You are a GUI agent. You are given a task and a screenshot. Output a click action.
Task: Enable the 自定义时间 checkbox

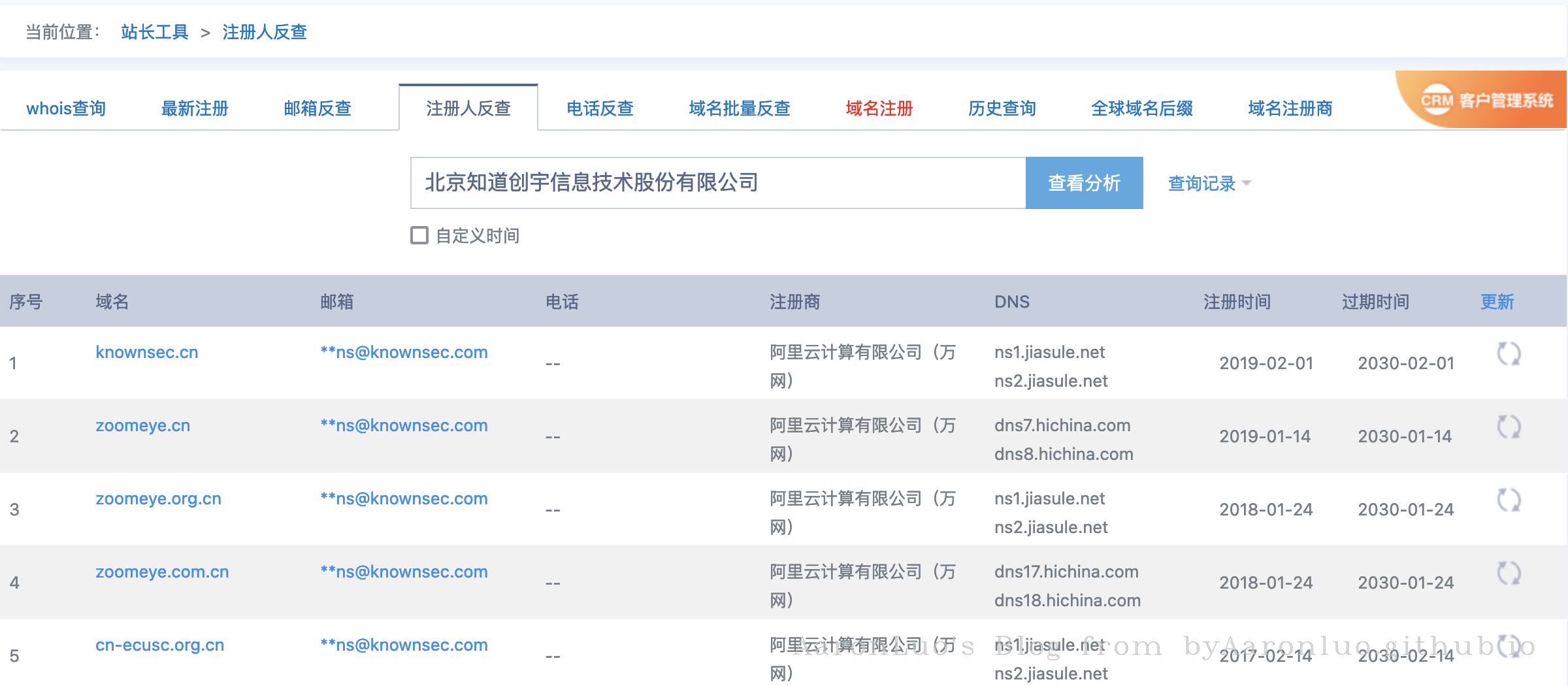coord(419,235)
